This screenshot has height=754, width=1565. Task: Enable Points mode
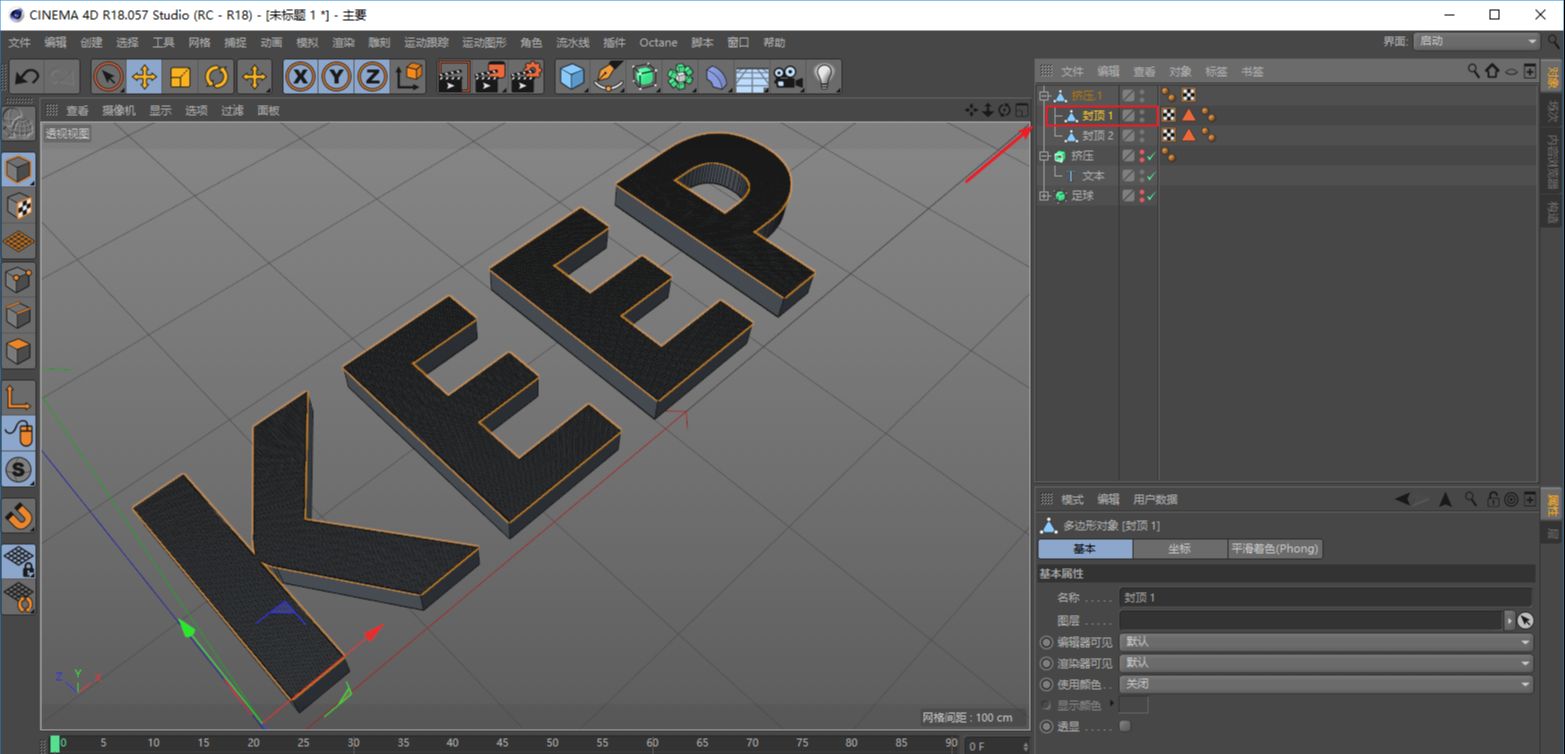18,279
